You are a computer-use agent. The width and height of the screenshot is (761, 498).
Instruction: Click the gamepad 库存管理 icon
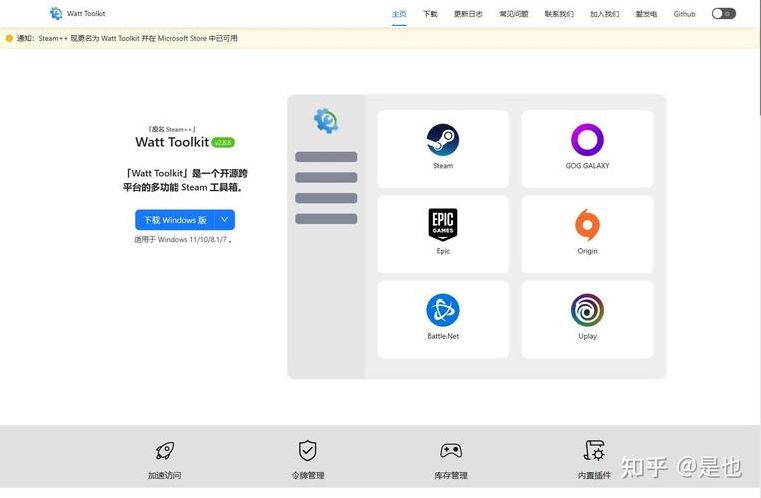pos(451,451)
